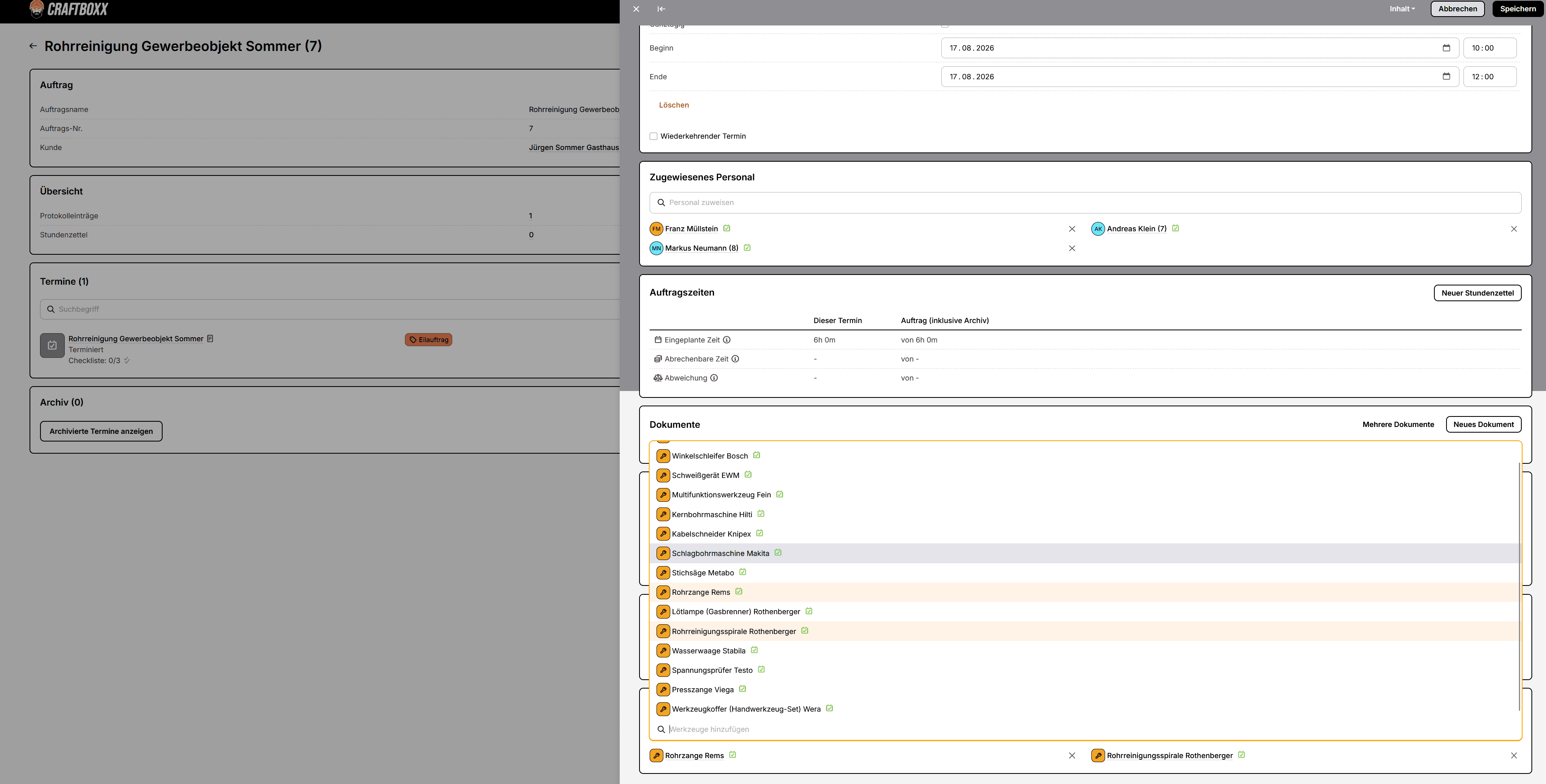Click info icon beside Eingeplante Zeit

(726, 340)
